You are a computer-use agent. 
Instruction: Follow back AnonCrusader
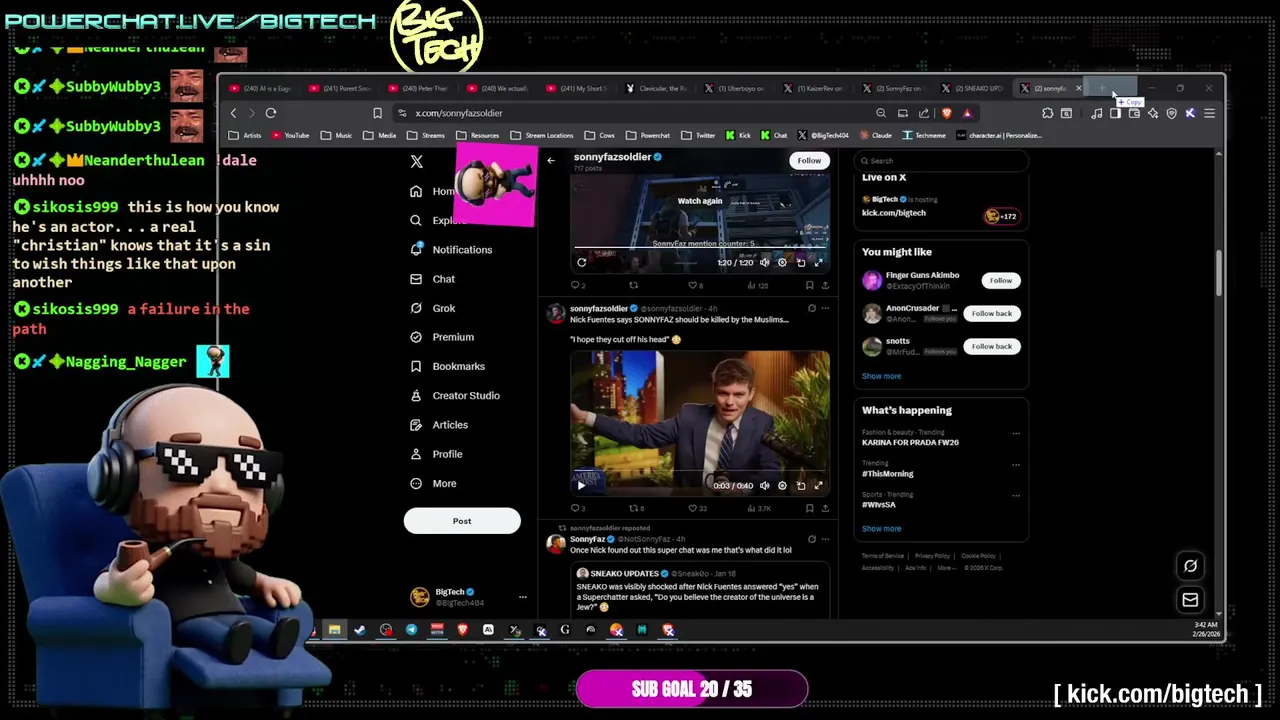992,314
